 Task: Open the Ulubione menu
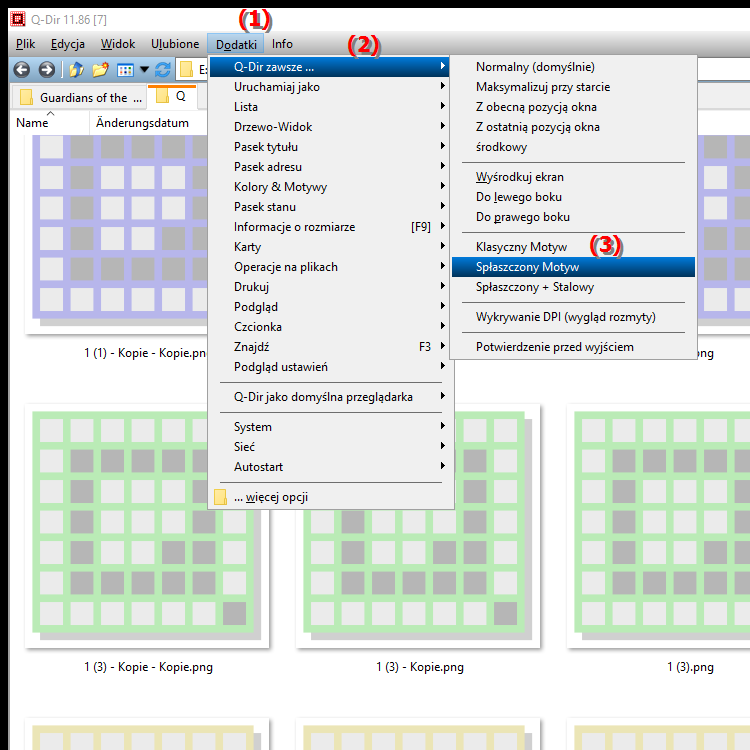point(175,44)
